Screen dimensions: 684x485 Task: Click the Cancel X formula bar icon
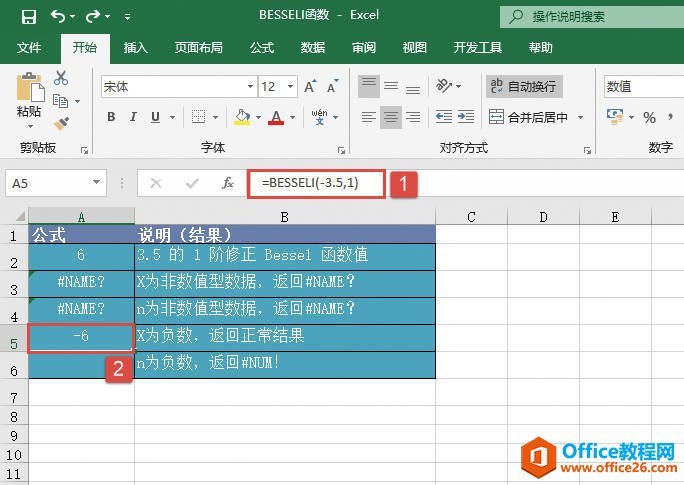point(156,183)
